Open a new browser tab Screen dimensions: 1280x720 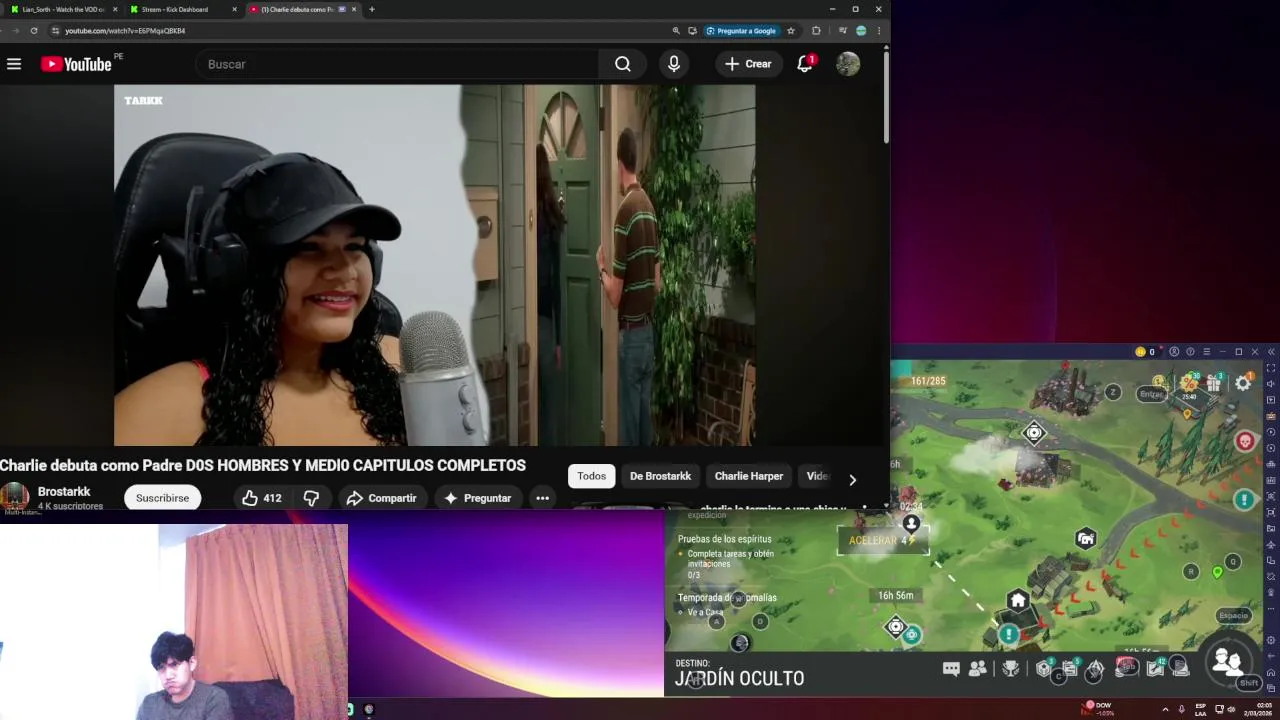(x=372, y=9)
